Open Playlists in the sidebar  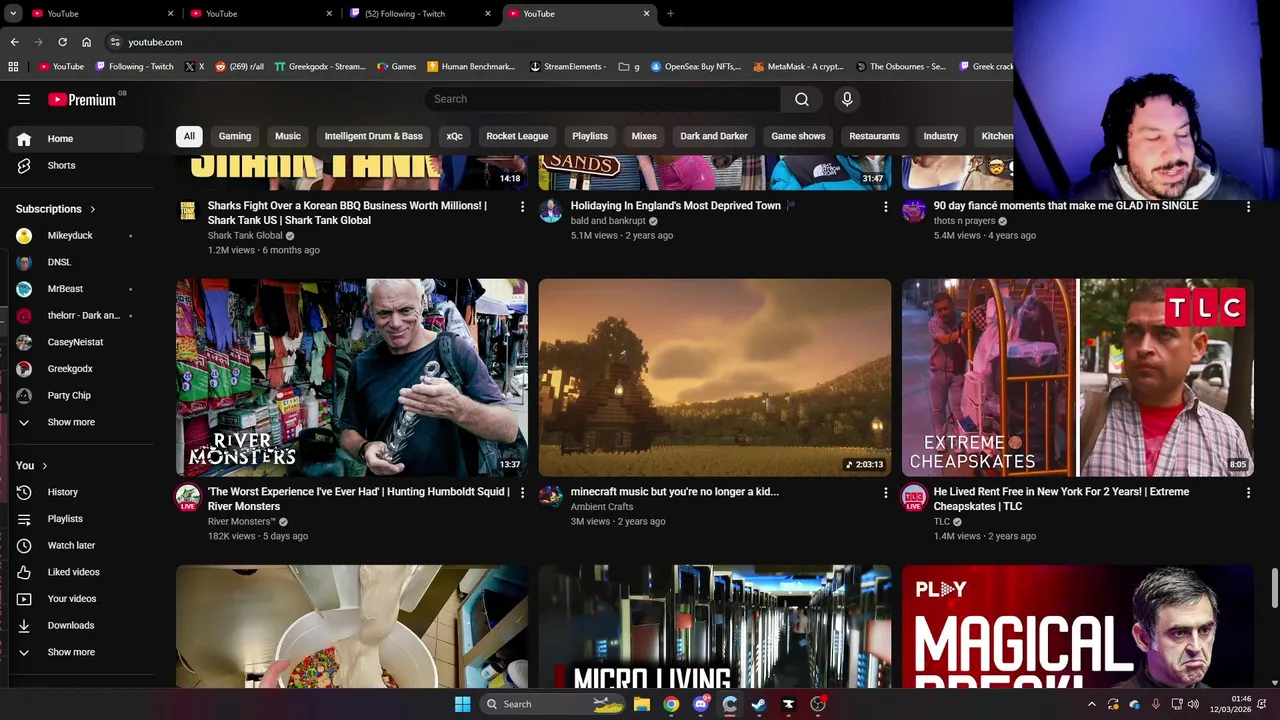(76, 518)
